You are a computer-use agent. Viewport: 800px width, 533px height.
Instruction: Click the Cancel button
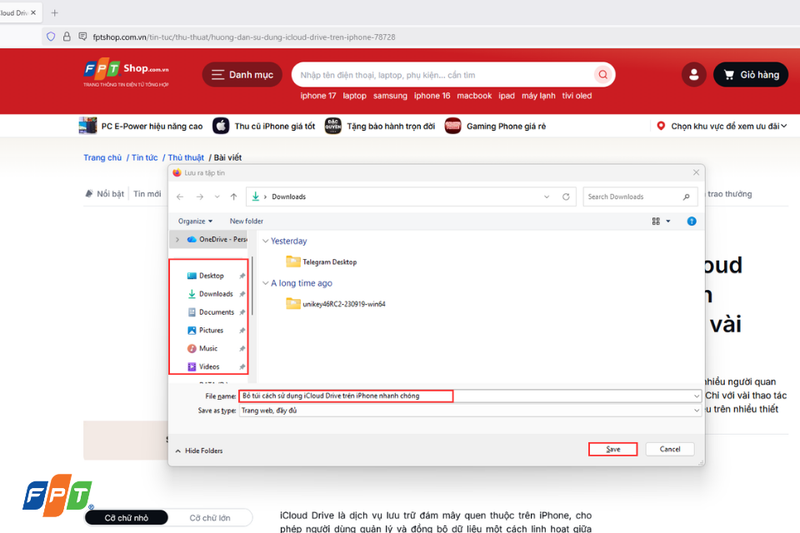coord(670,449)
